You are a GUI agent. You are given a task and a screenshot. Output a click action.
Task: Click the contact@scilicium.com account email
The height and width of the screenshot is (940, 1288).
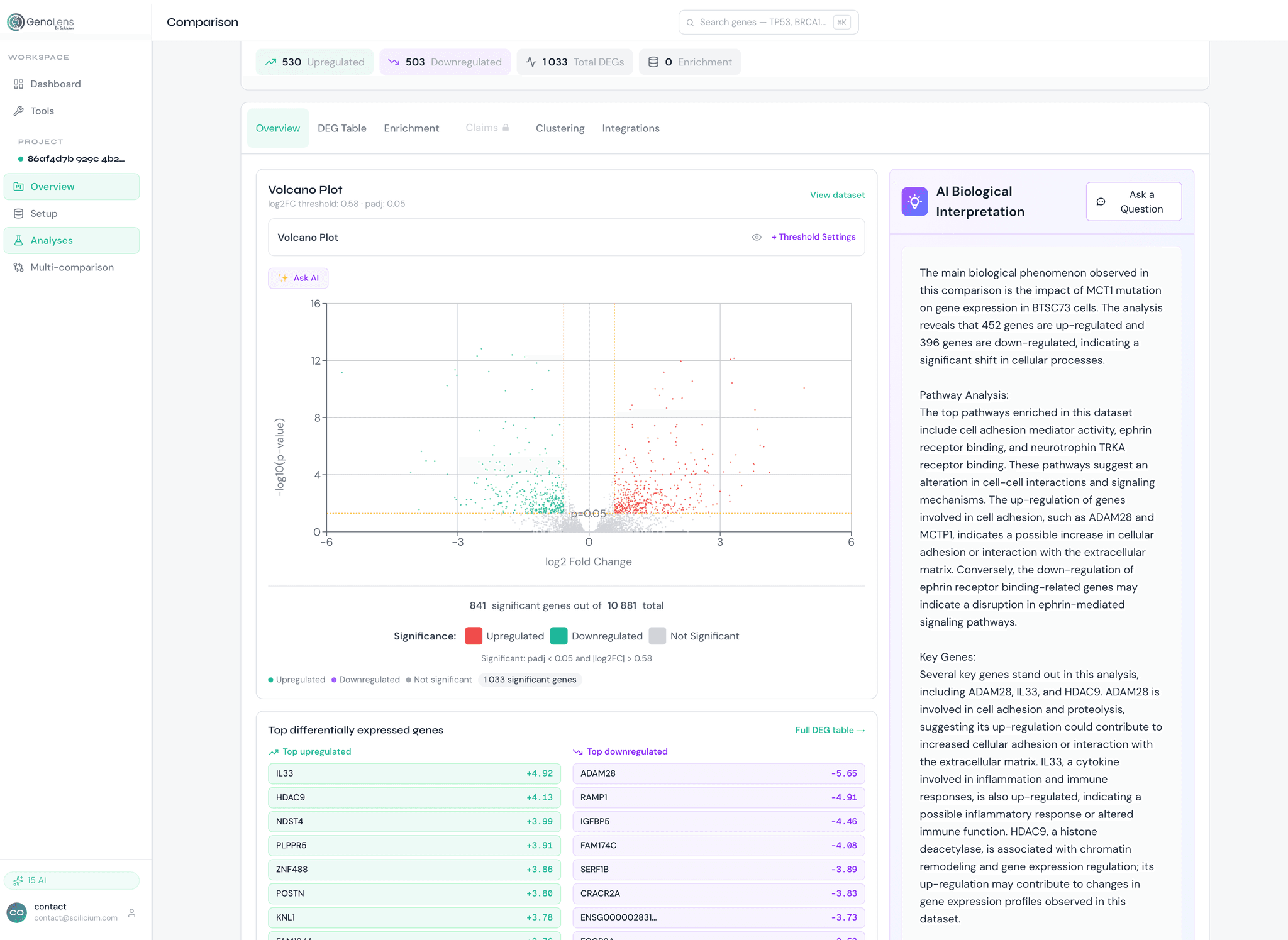(75, 918)
